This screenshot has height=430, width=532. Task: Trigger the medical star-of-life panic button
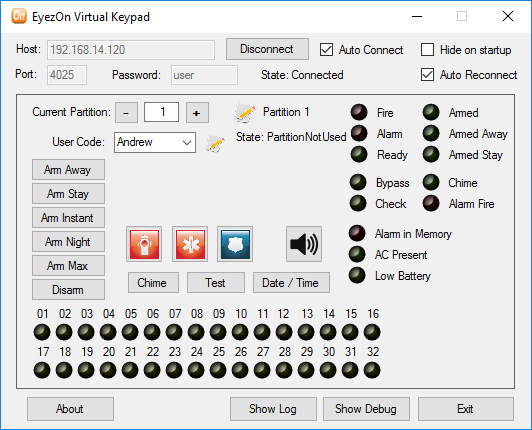(190, 244)
